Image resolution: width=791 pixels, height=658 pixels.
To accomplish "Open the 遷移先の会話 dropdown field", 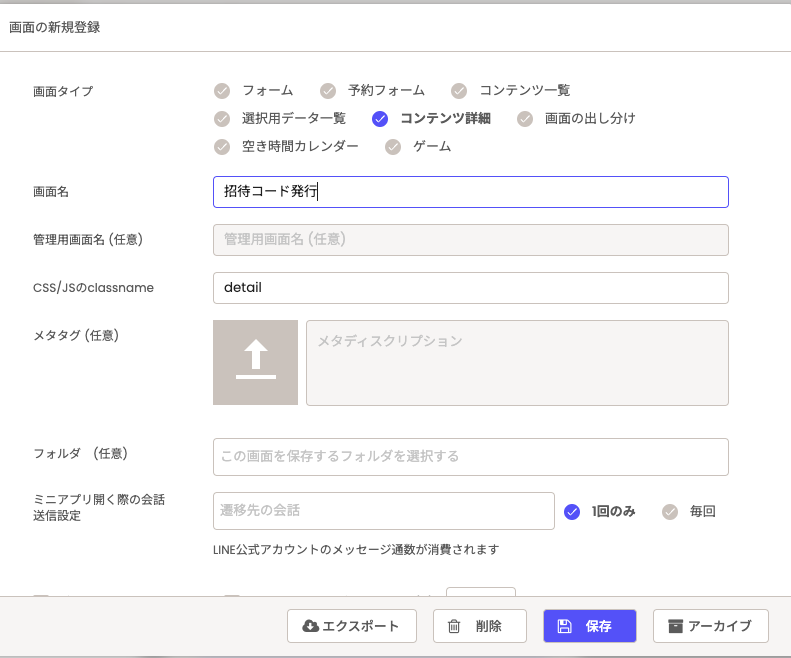I will point(383,510).
